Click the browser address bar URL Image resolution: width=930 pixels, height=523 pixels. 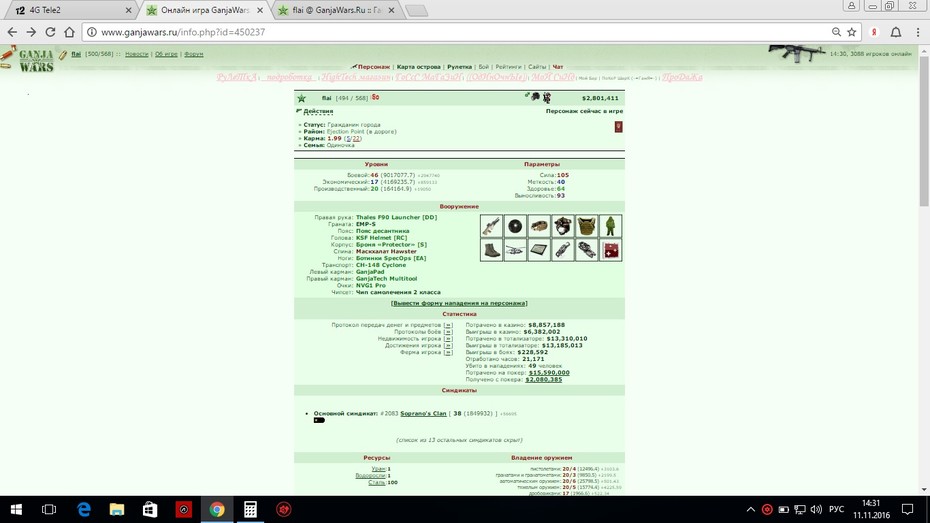pos(183,32)
